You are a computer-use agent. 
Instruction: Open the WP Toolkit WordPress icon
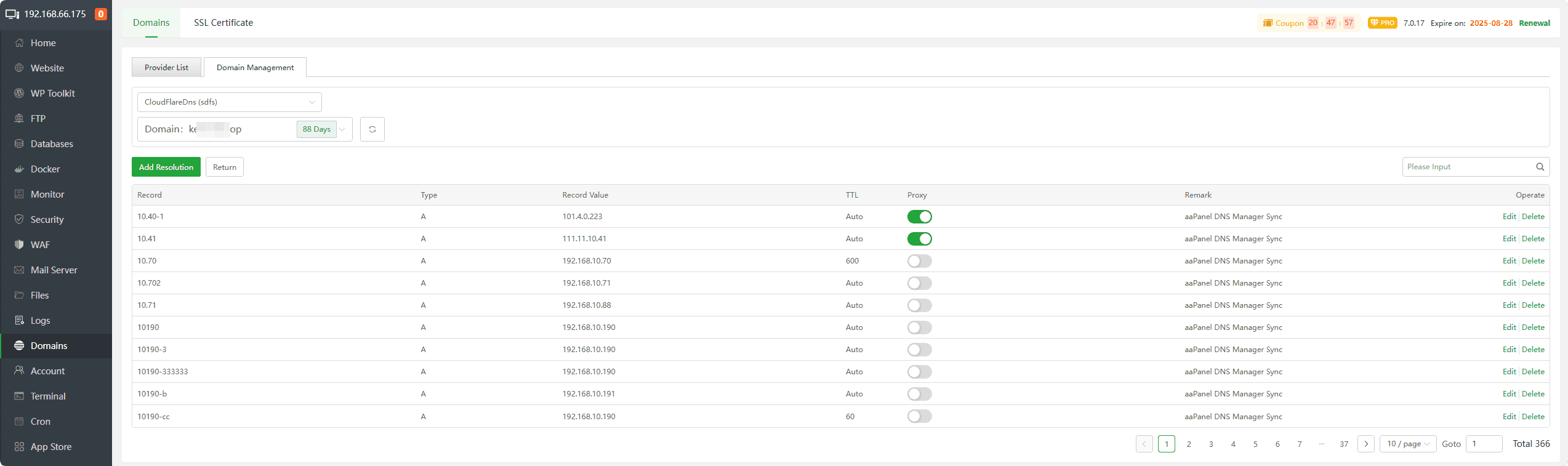coord(19,93)
